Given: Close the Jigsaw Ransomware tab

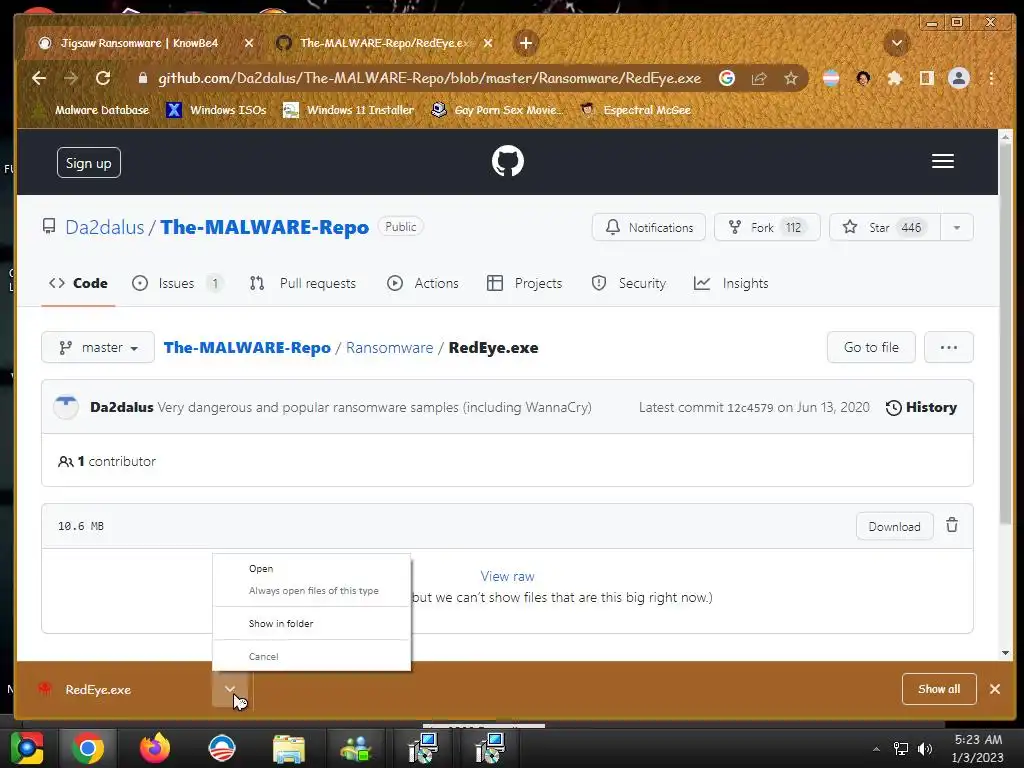Looking at the screenshot, I should [x=249, y=43].
